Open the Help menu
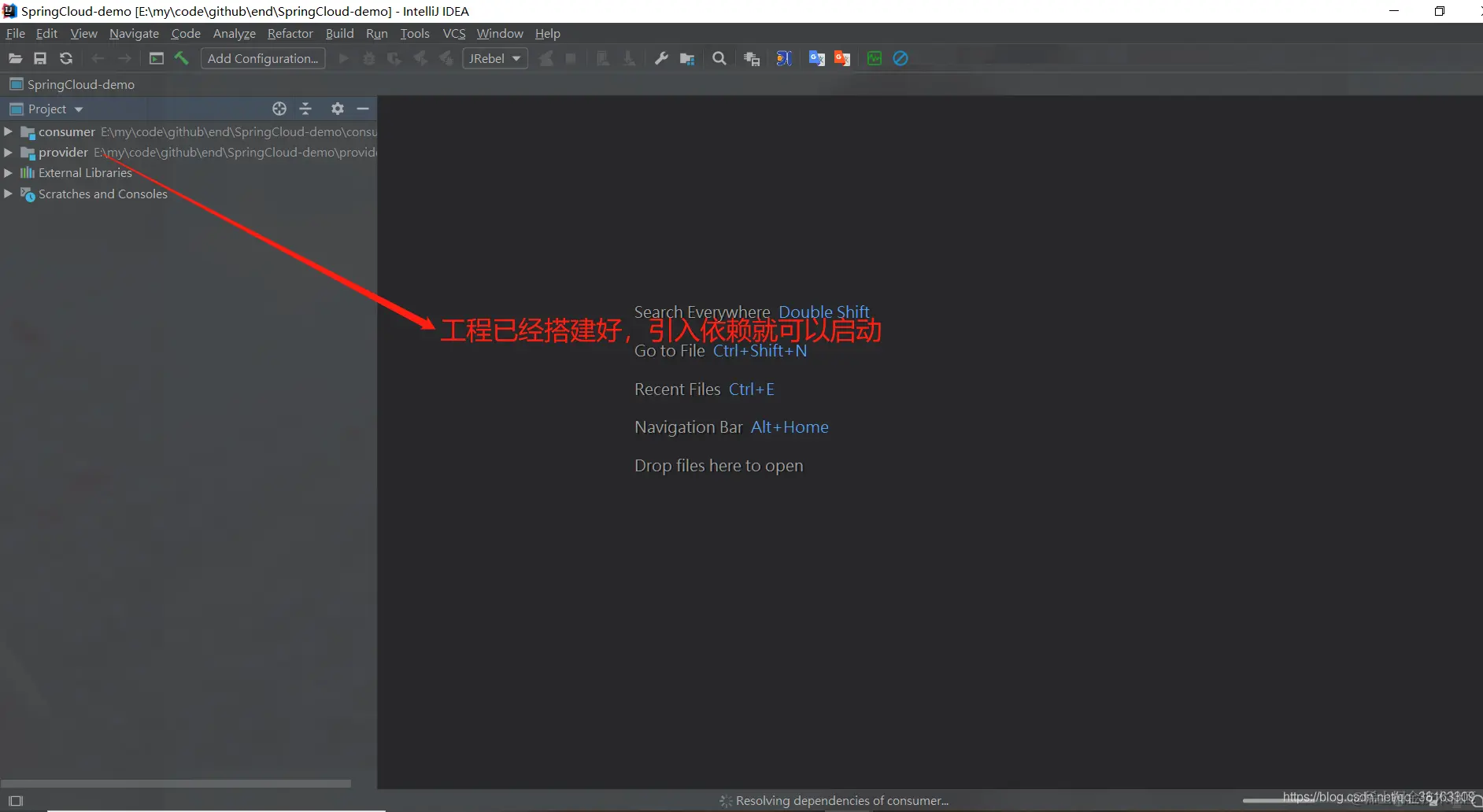The image size is (1483, 812). click(x=547, y=33)
